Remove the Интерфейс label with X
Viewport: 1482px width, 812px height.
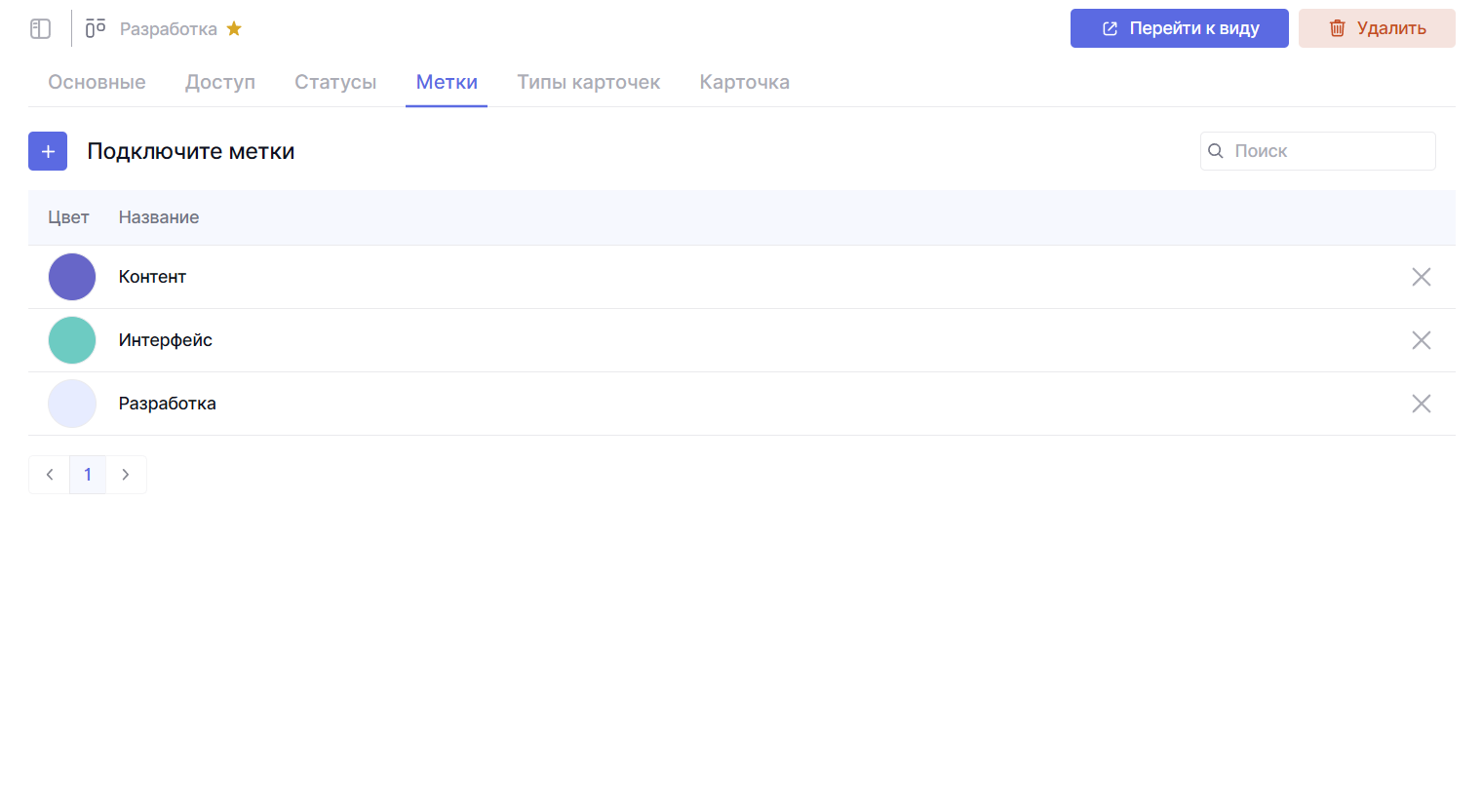(x=1421, y=340)
